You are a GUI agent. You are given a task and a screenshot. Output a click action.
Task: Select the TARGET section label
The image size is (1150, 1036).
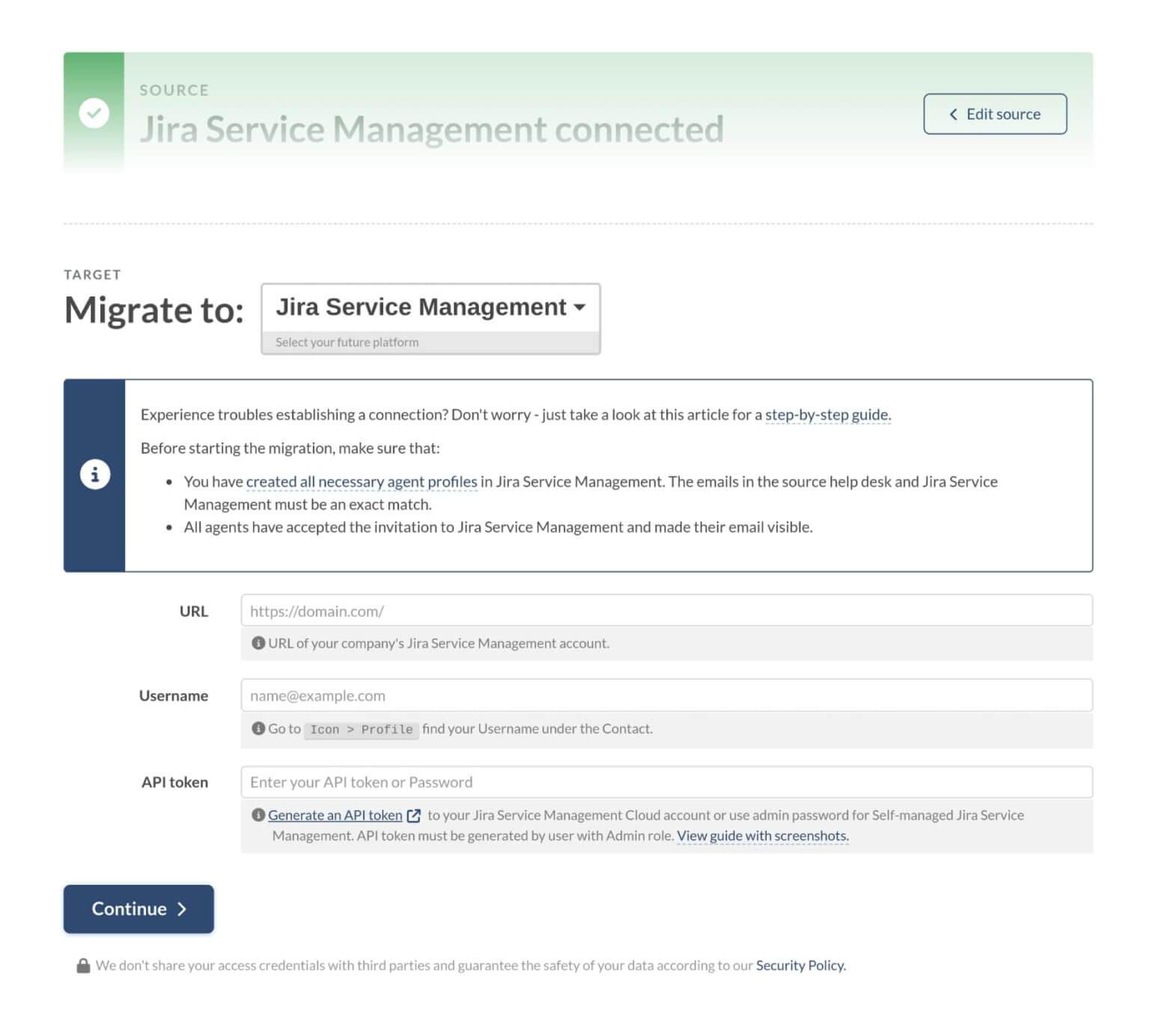pos(92,274)
